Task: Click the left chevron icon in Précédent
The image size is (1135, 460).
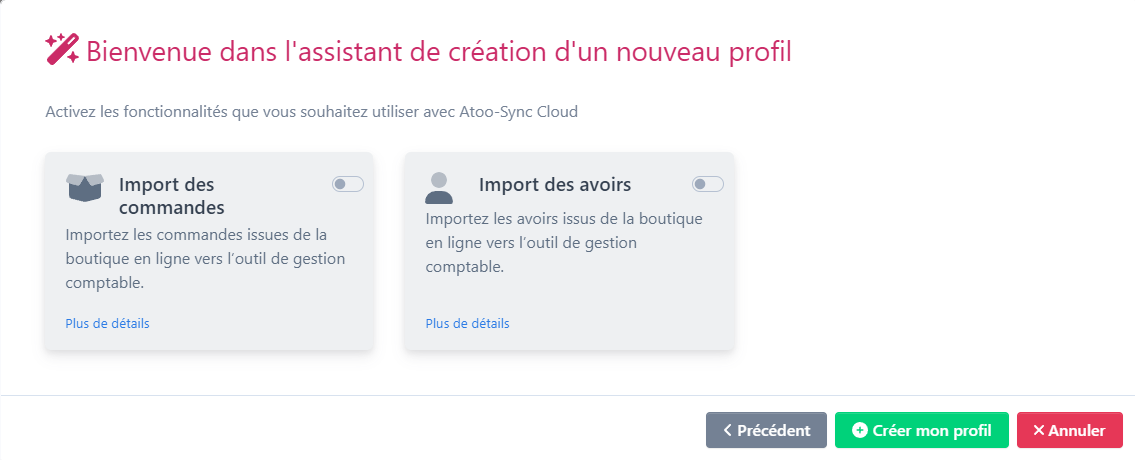Action: (727, 430)
